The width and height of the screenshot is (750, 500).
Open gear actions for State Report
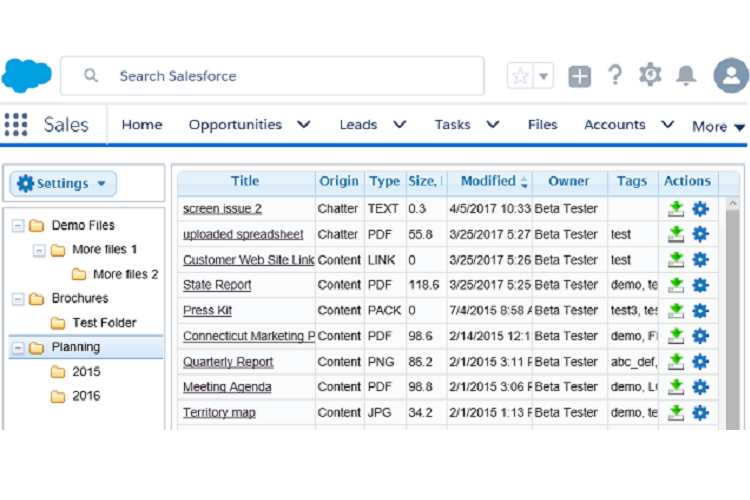click(700, 285)
